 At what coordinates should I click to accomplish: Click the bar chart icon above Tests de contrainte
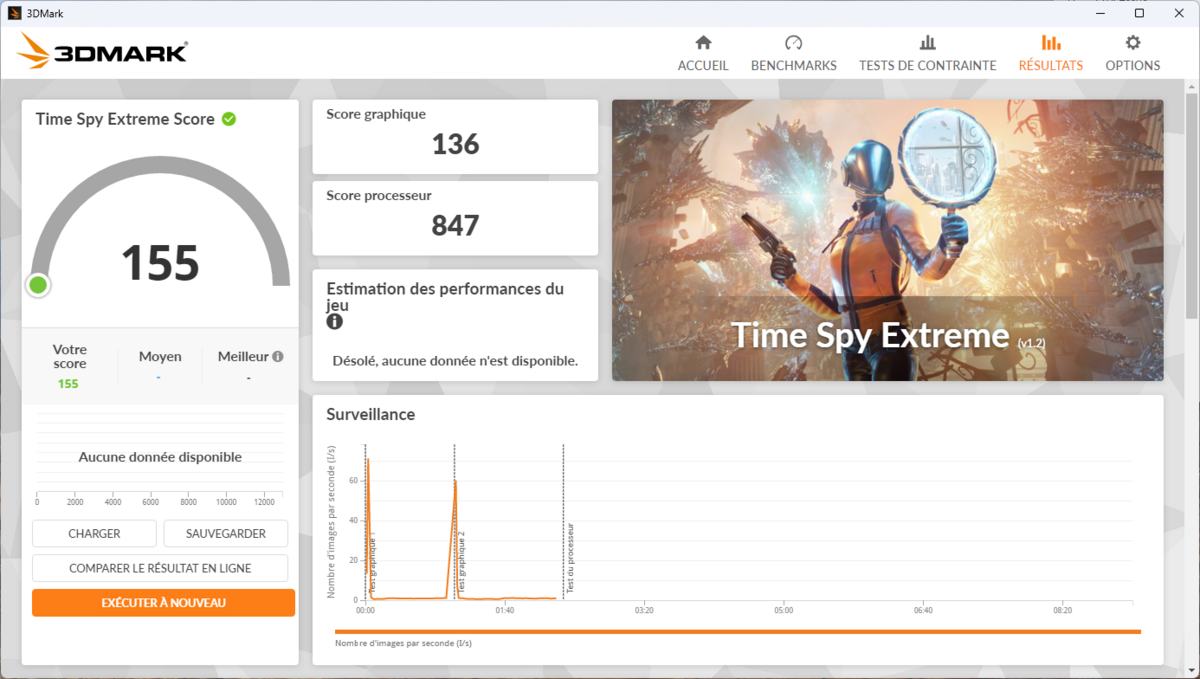(x=928, y=43)
